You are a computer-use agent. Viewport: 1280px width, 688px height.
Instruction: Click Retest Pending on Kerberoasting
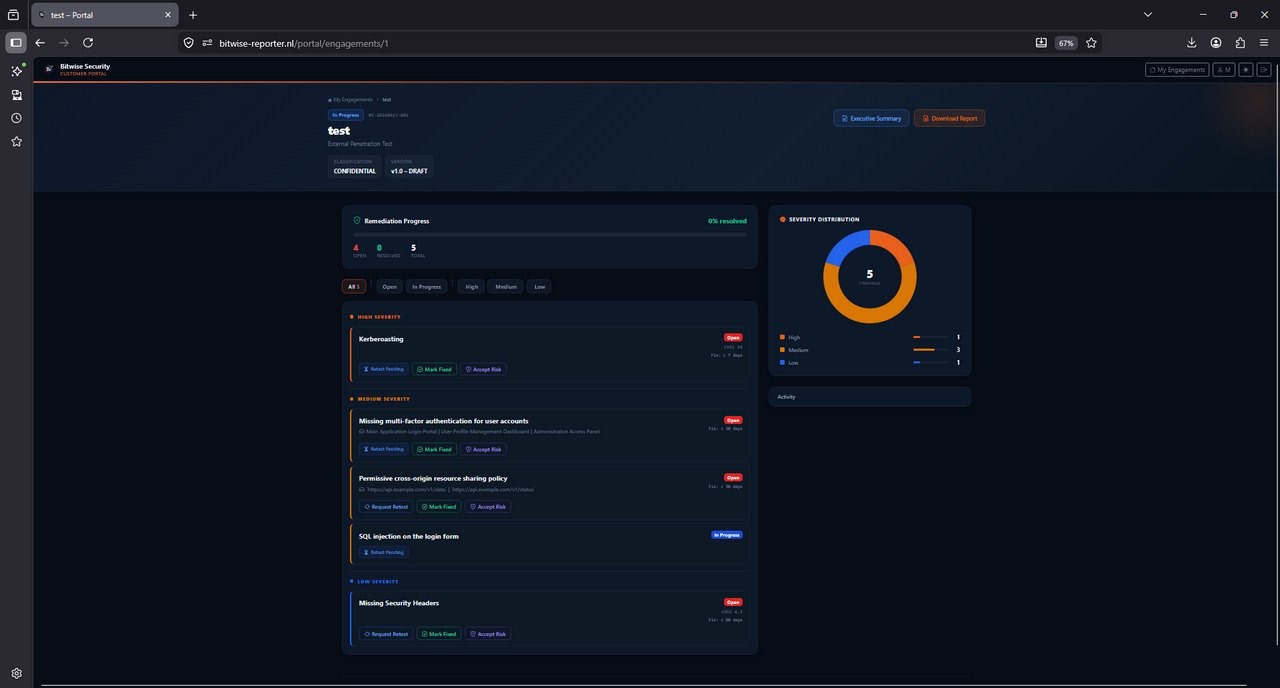click(x=384, y=369)
